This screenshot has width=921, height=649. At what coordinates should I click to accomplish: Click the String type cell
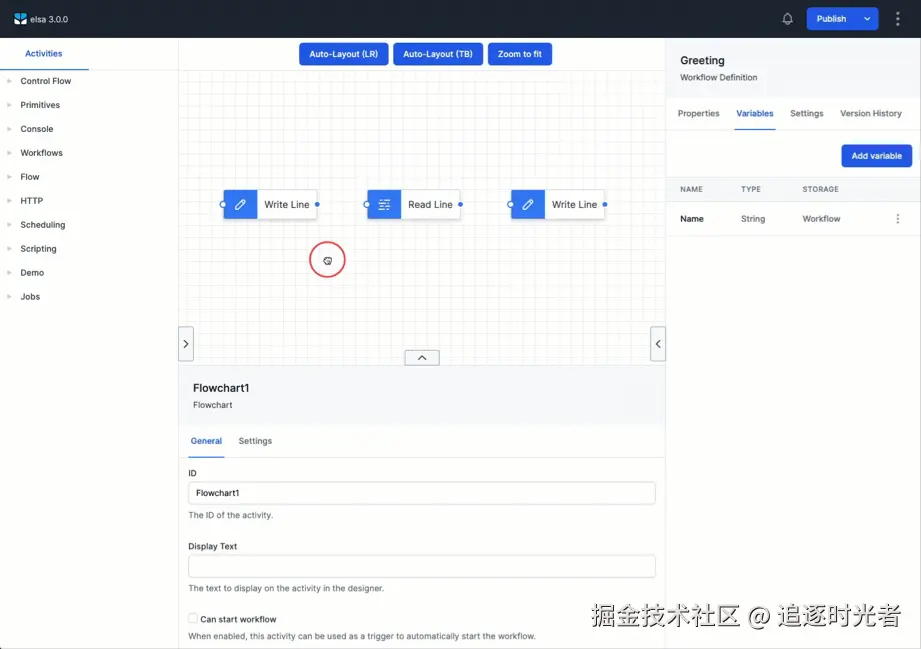(752, 218)
